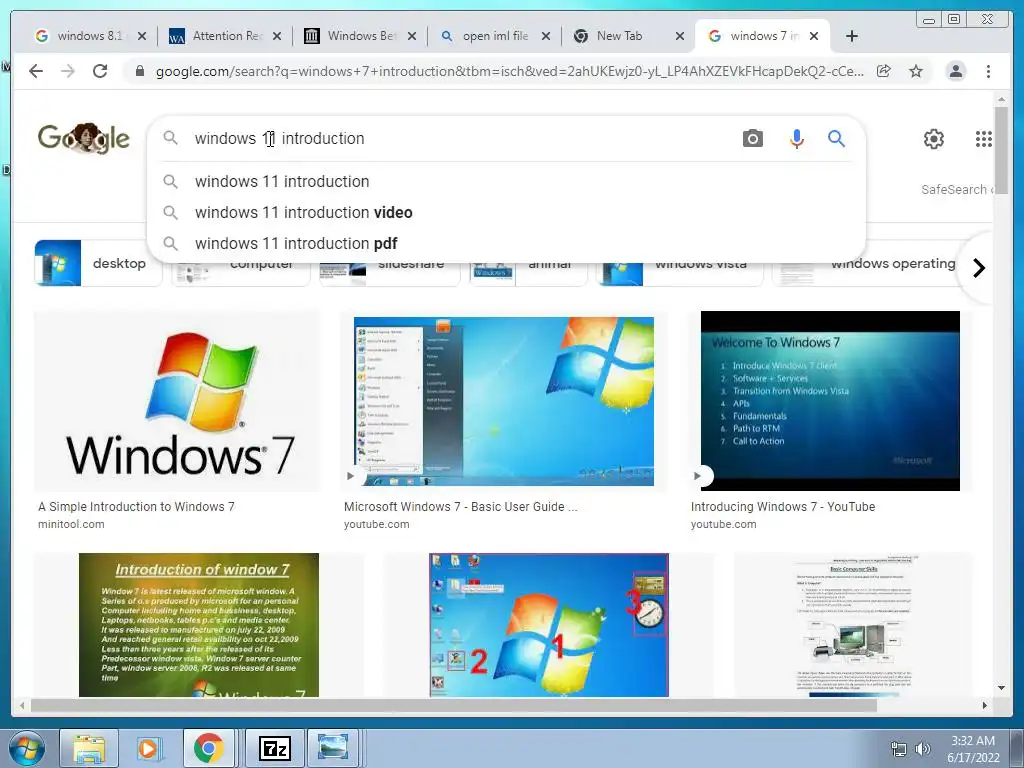
Task: Open Google quick settings gear
Action: (934, 138)
